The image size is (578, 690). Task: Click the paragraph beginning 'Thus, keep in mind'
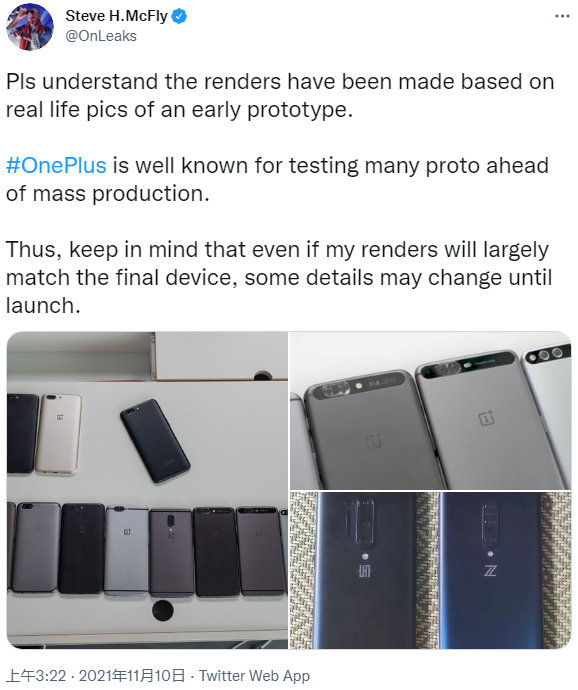pyautogui.click(x=279, y=277)
